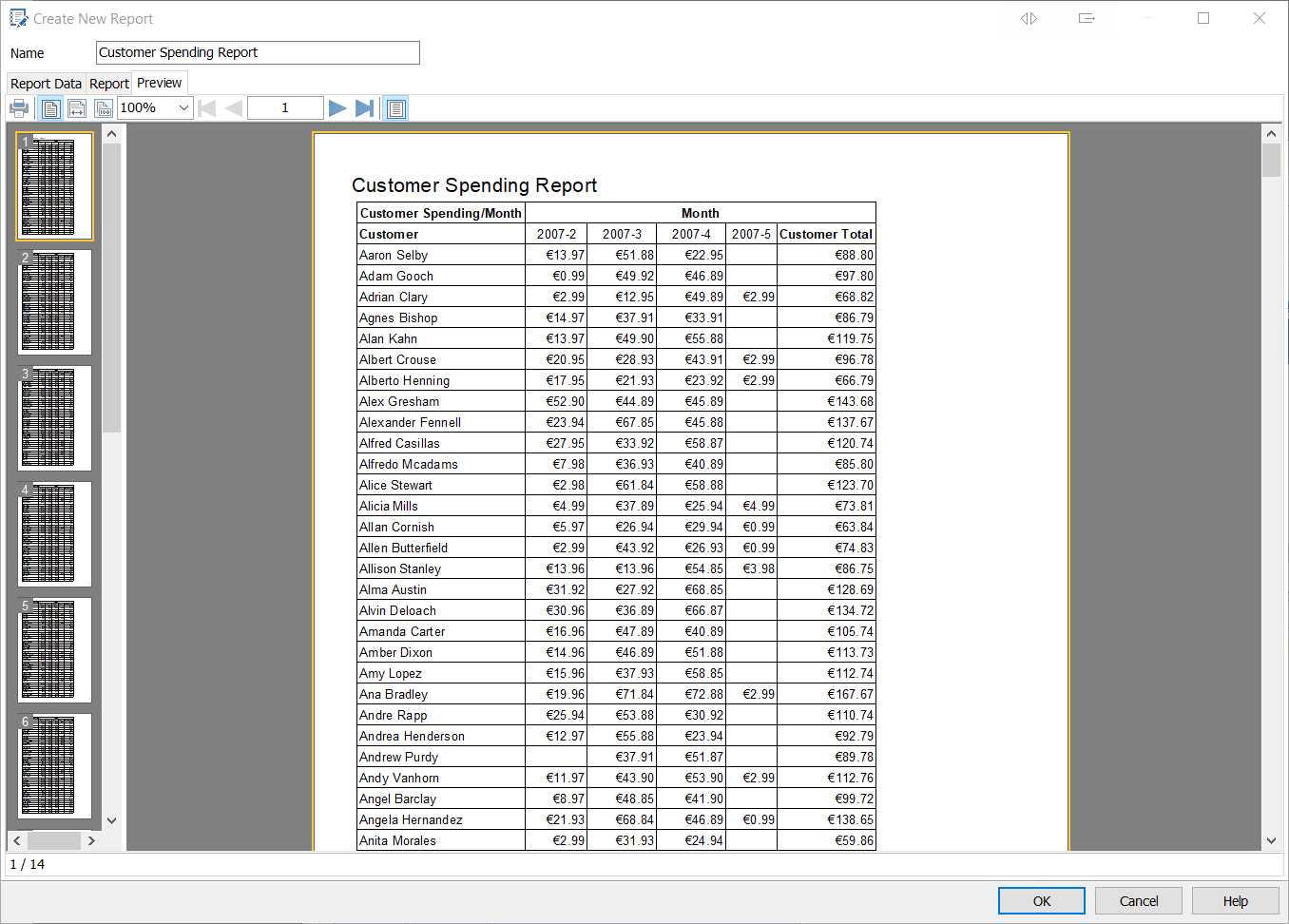Viewport: 1289px width, 924px height.
Task: Click the Cancel button
Action: pos(1138,901)
